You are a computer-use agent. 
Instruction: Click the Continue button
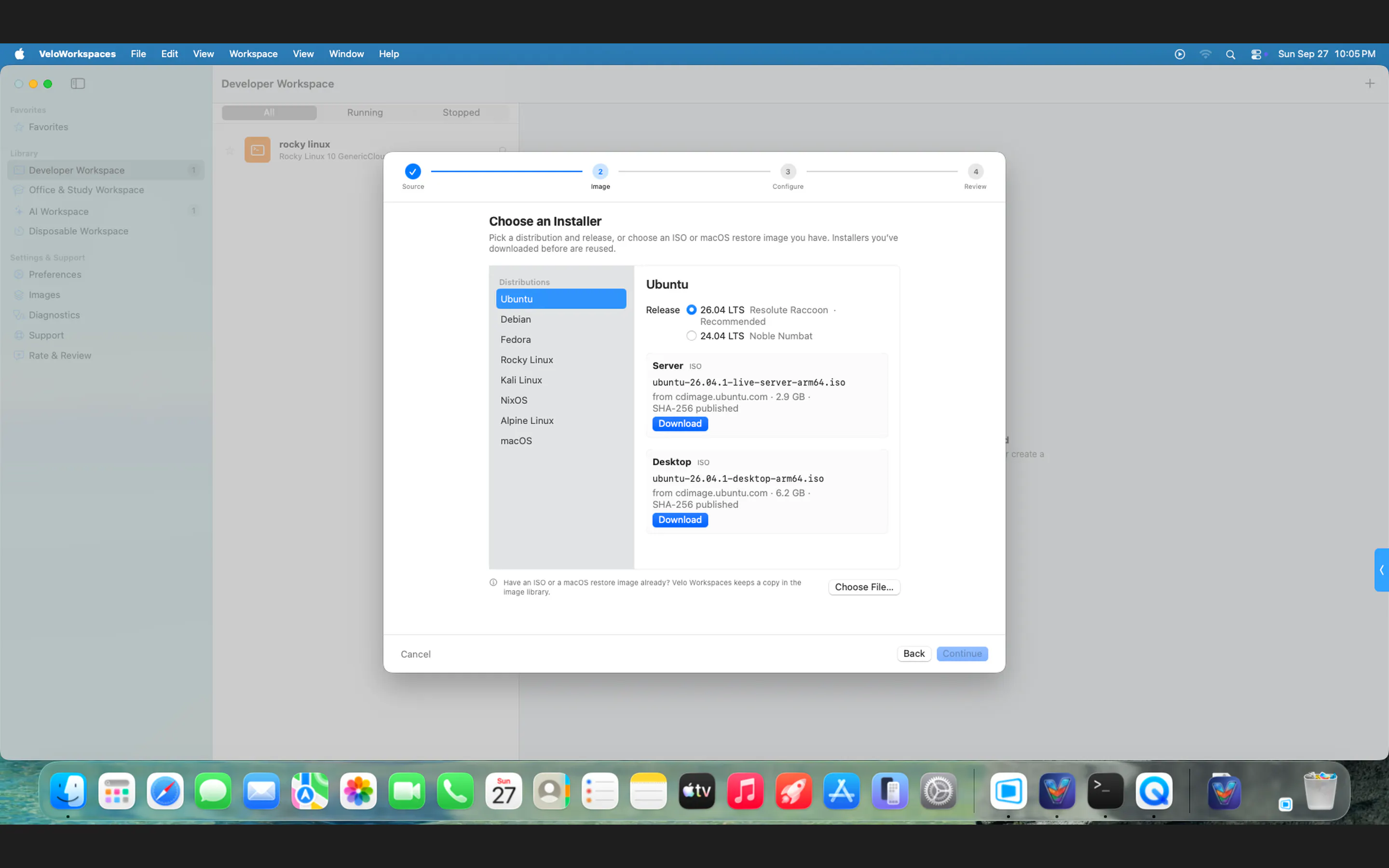962,653
